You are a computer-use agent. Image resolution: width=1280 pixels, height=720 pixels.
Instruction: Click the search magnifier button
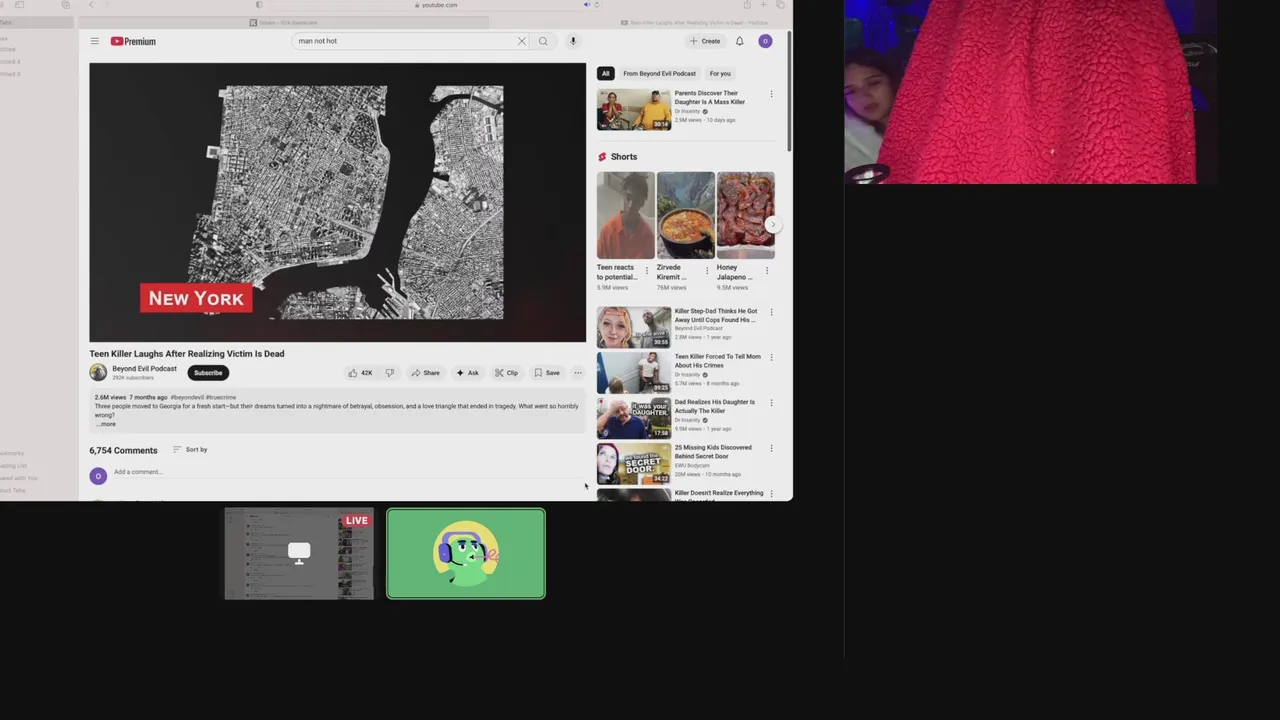tap(543, 41)
